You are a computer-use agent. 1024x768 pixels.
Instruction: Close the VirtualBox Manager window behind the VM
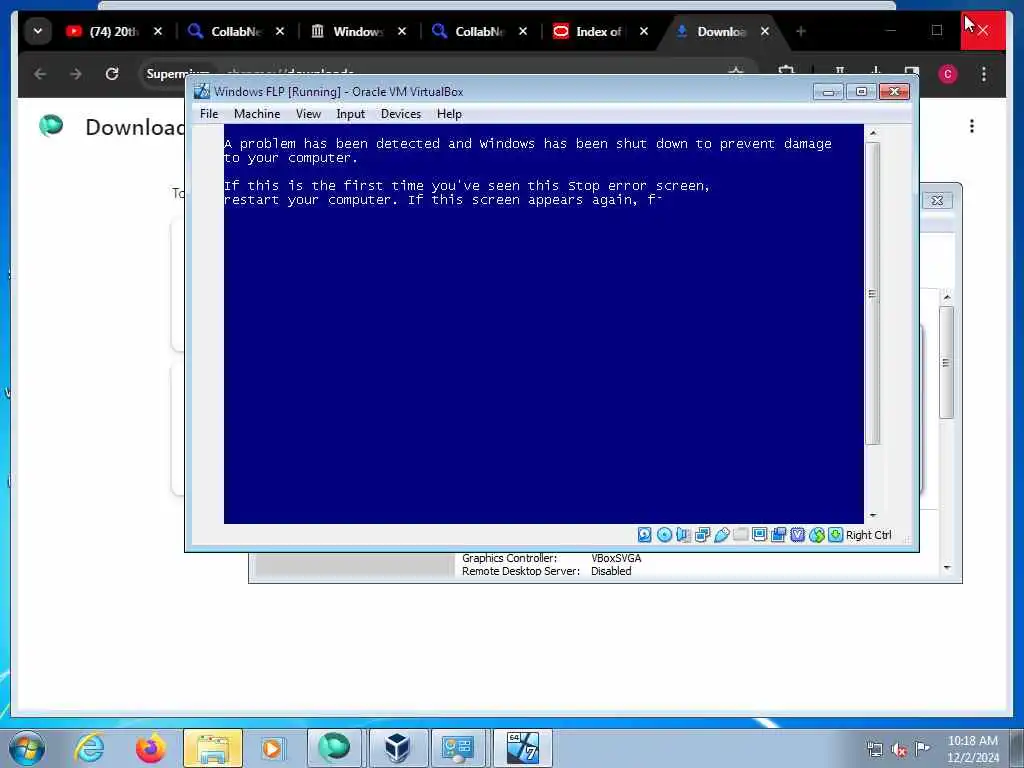click(x=937, y=200)
